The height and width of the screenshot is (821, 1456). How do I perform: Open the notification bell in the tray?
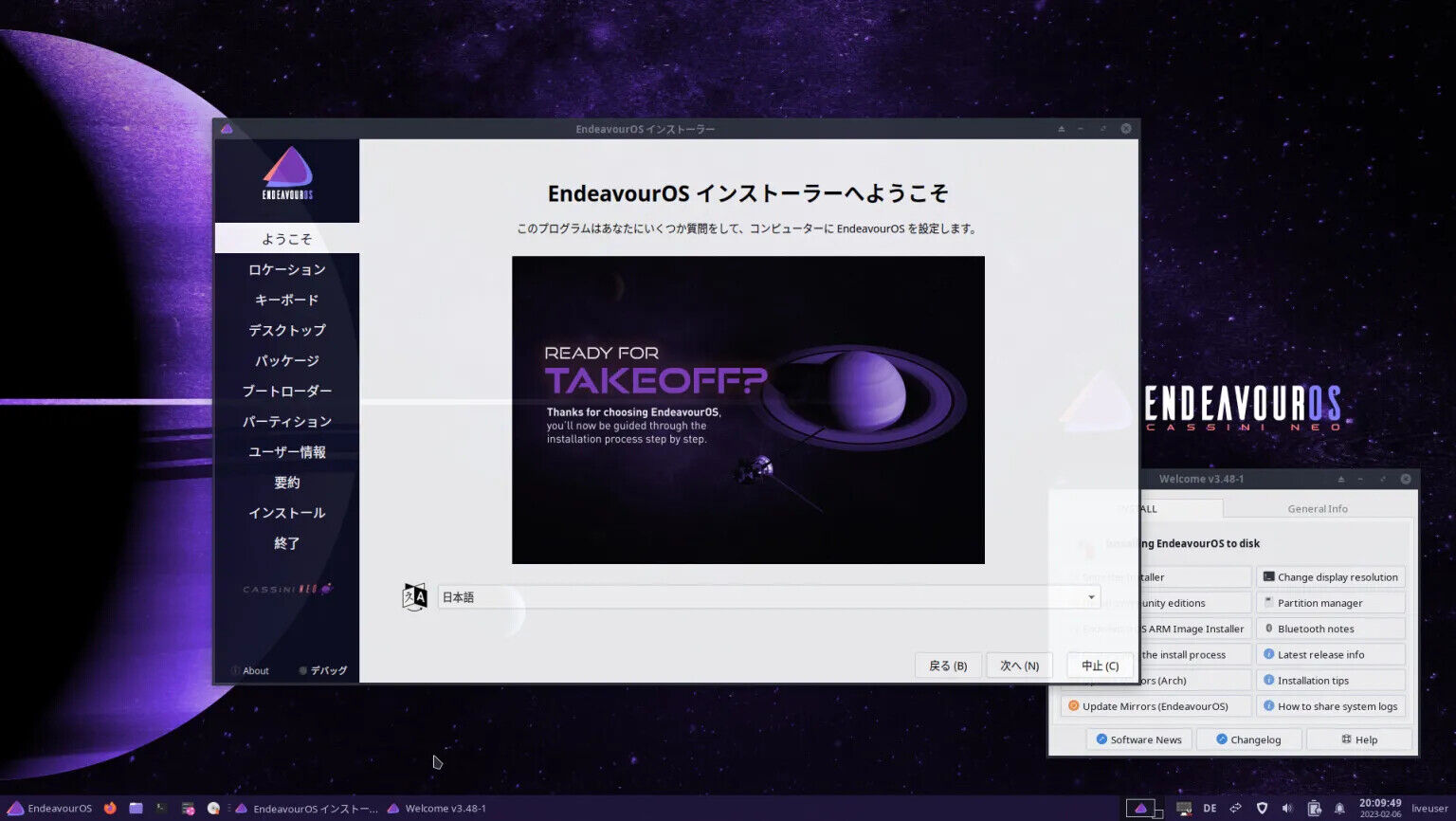1339,808
